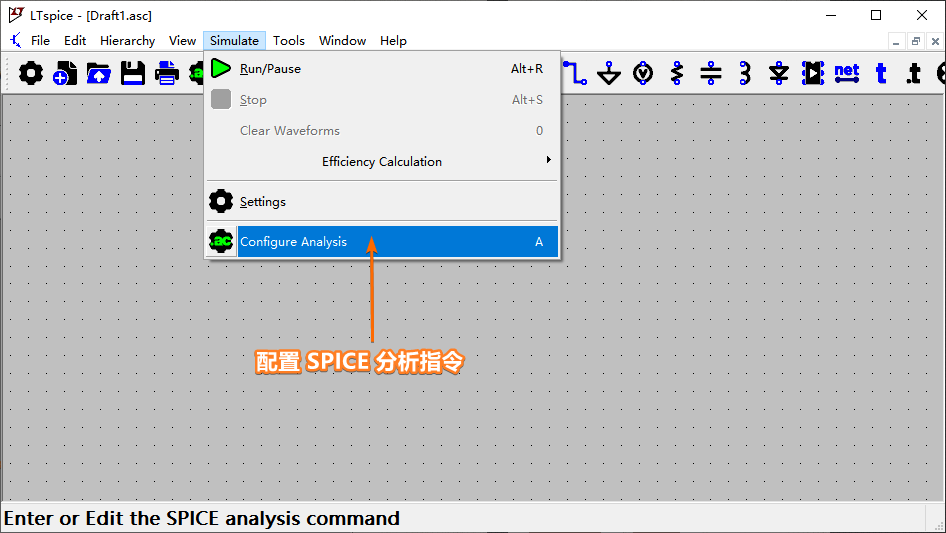Choose Run/Pause in the Simulate menu

click(x=383, y=68)
